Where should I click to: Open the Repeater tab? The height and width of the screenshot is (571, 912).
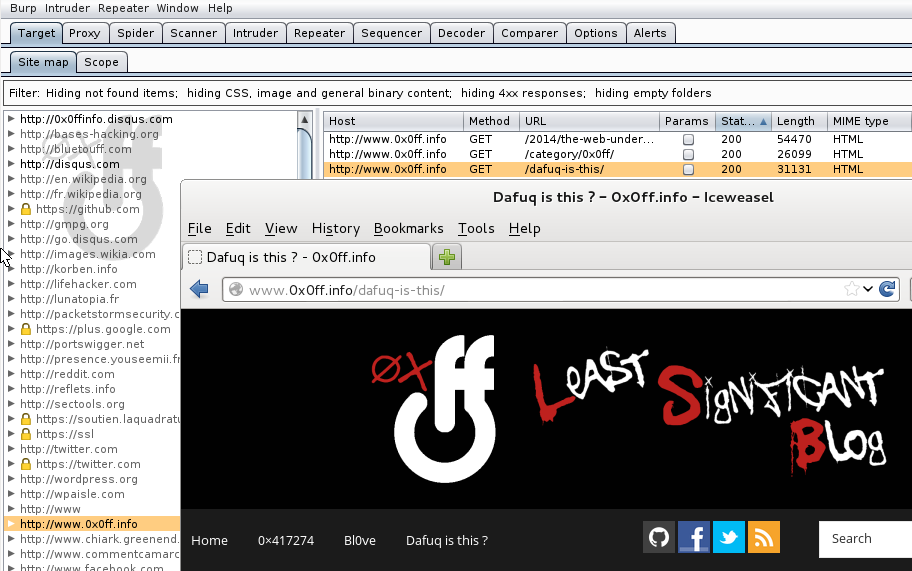pos(319,33)
